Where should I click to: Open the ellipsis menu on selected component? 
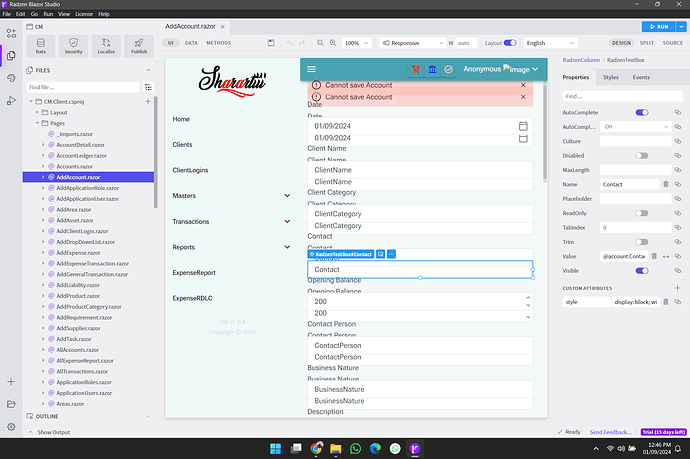[391, 254]
